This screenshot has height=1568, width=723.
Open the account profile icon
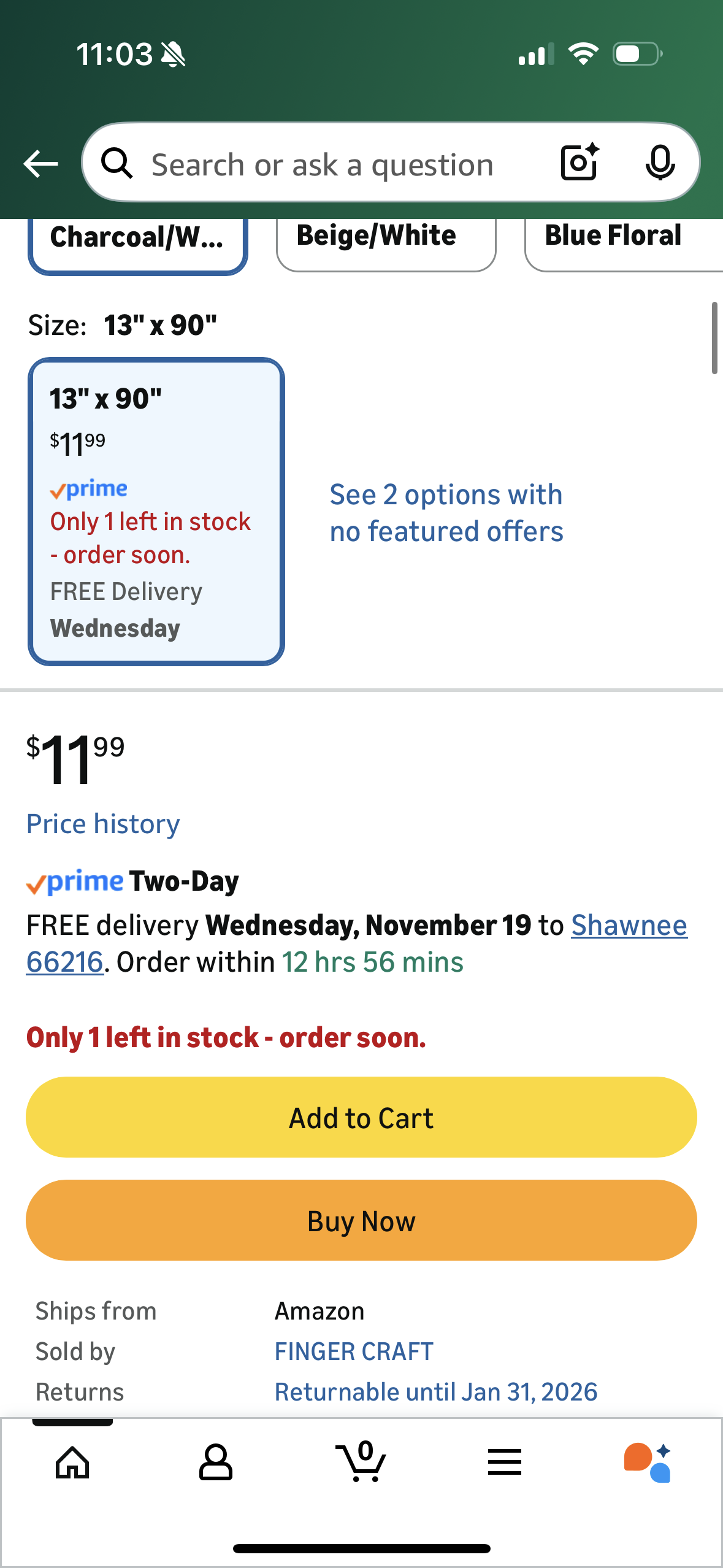click(215, 1462)
